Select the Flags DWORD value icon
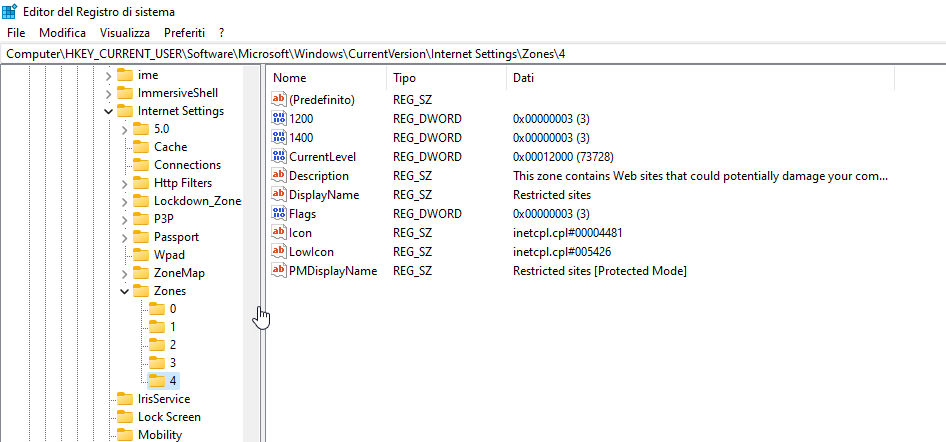This screenshot has height=442, width=946. [x=279, y=213]
